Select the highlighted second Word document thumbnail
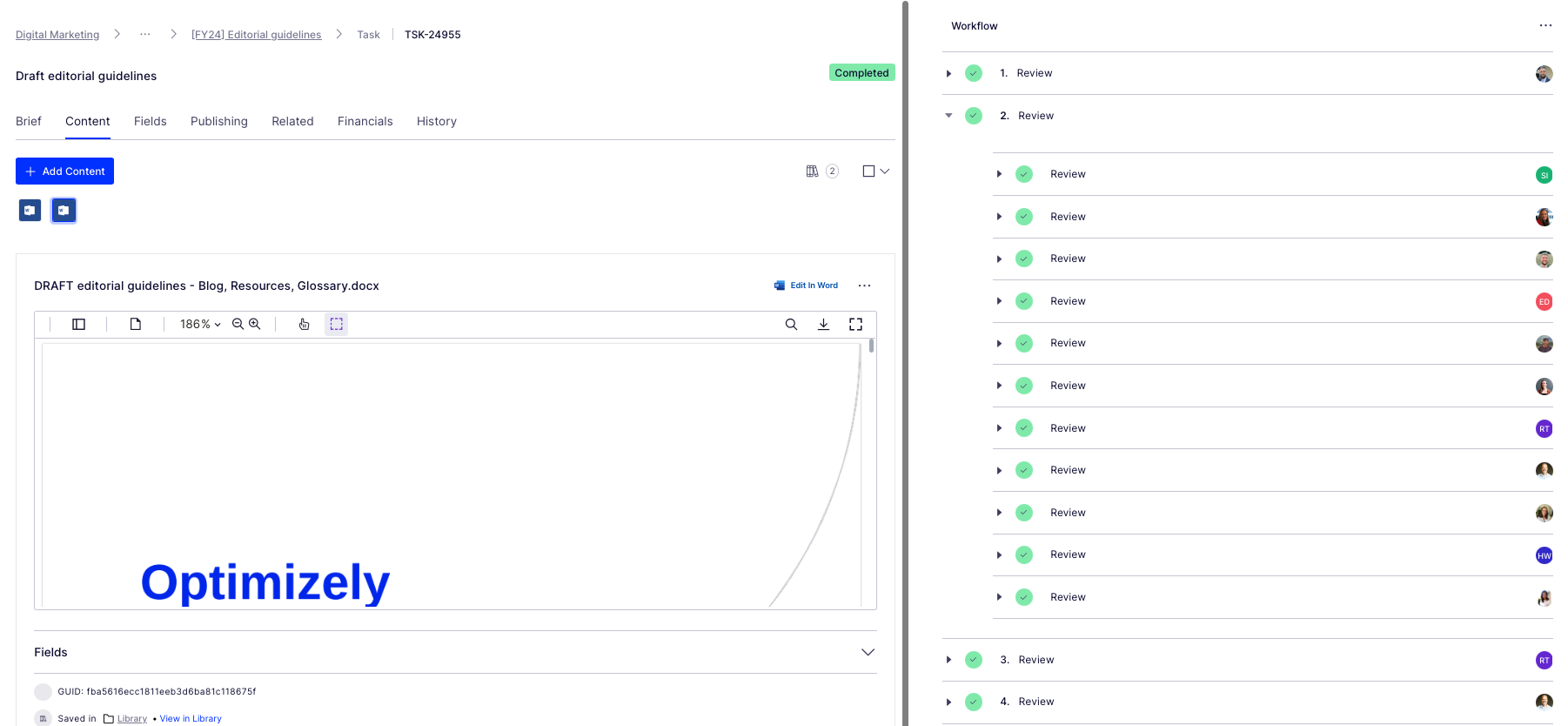1568x726 pixels. pos(64,210)
